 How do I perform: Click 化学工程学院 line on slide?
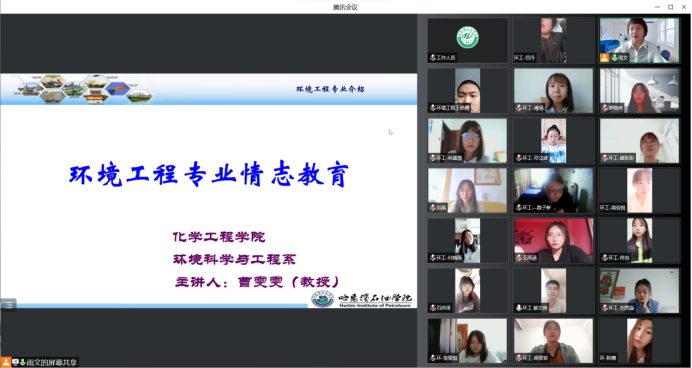[x=219, y=237]
